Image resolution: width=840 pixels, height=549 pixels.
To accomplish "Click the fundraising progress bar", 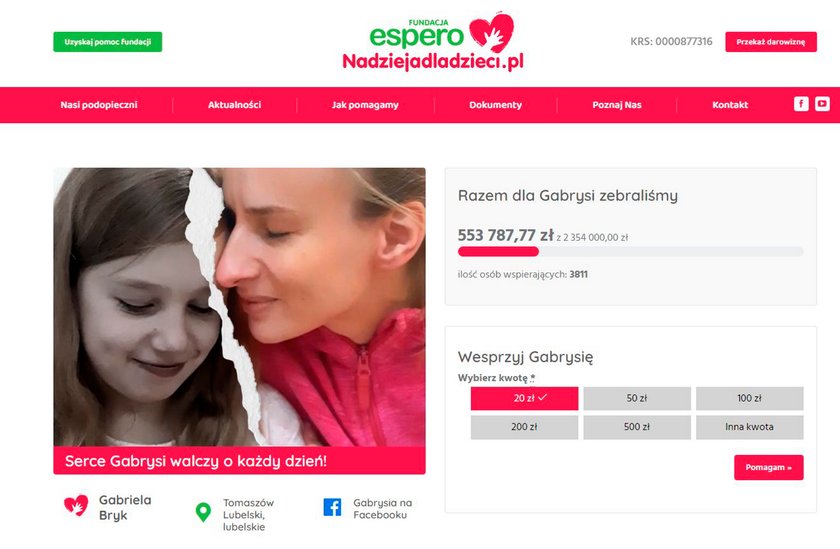I will (x=631, y=252).
